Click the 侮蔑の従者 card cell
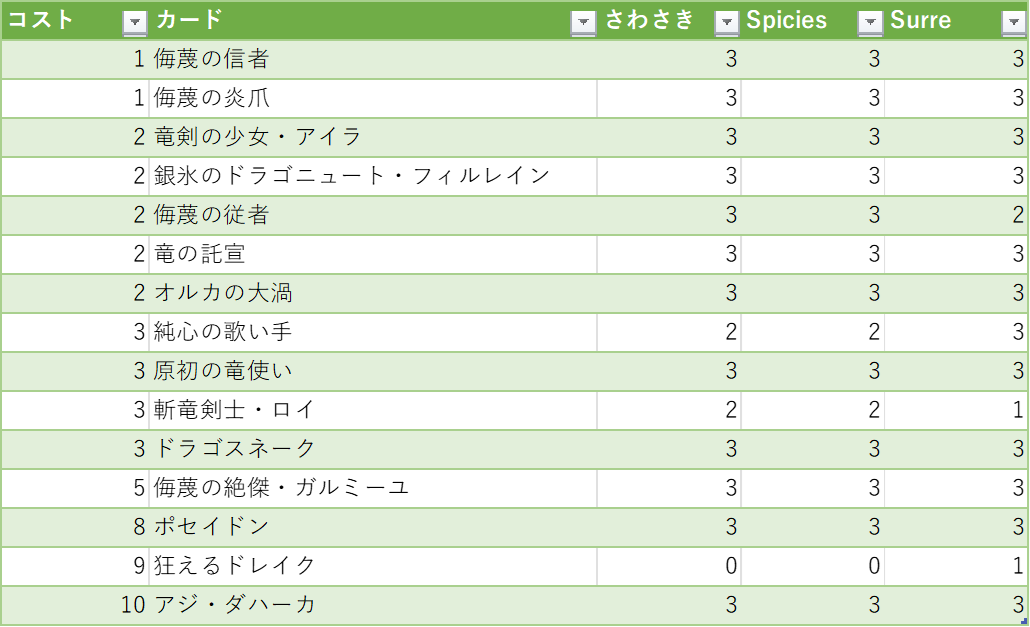The height and width of the screenshot is (627, 1030). (373, 215)
